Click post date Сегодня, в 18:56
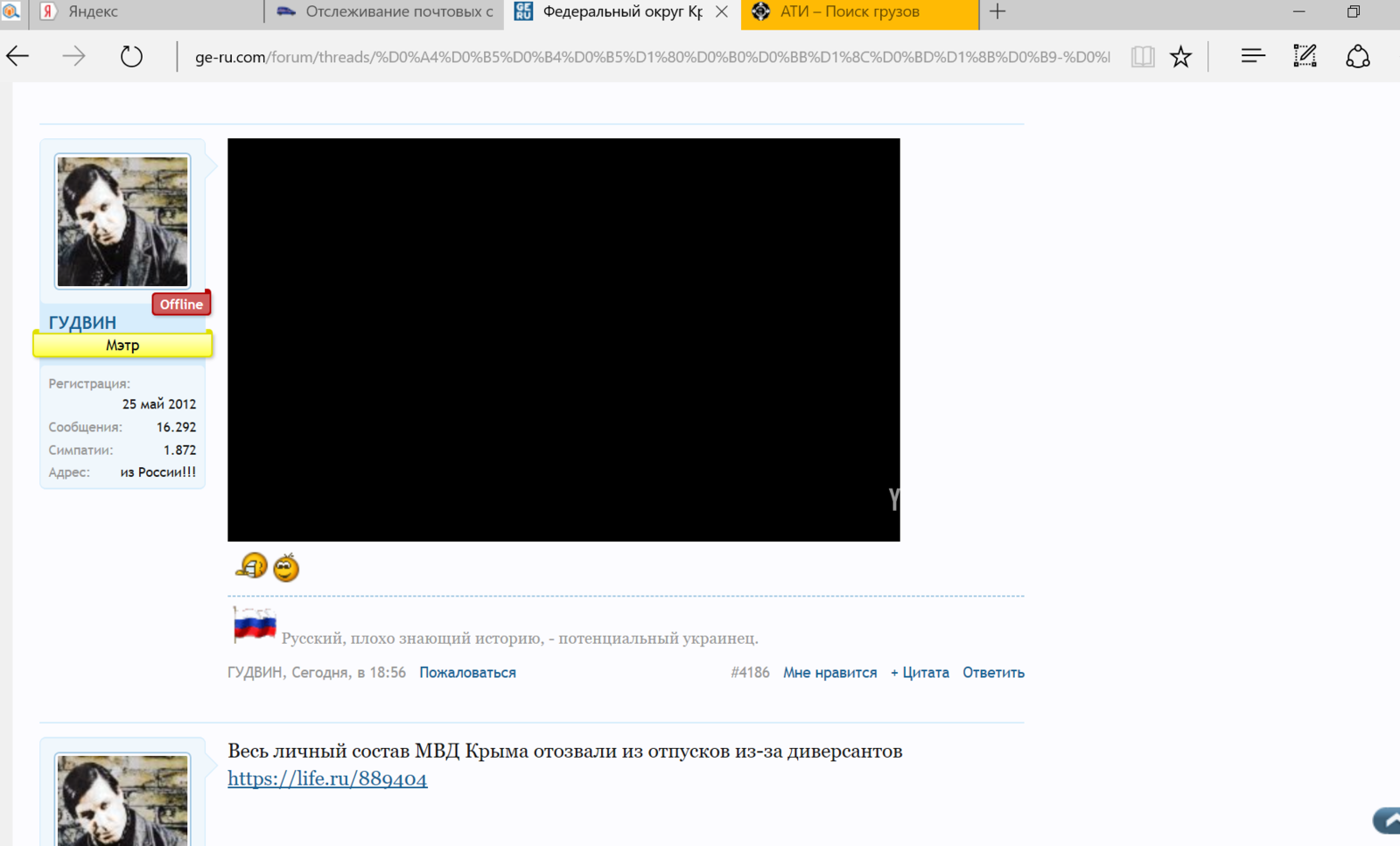 [x=348, y=672]
